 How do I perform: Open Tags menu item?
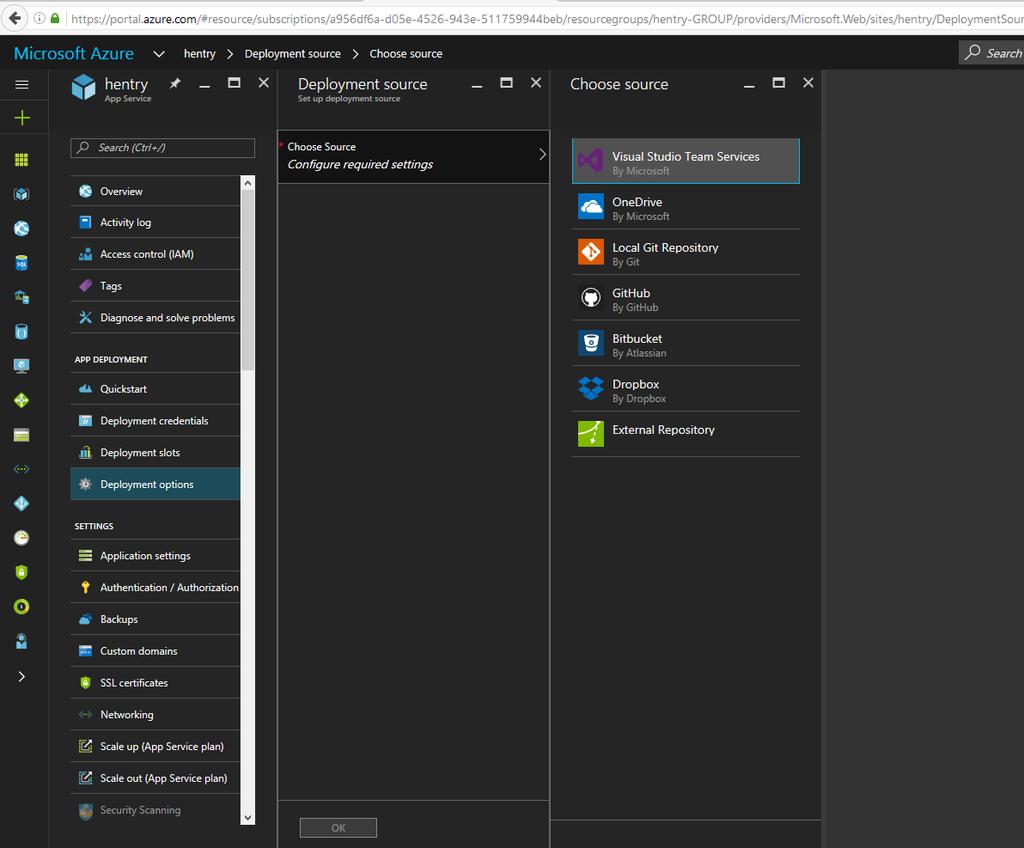coord(155,285)
